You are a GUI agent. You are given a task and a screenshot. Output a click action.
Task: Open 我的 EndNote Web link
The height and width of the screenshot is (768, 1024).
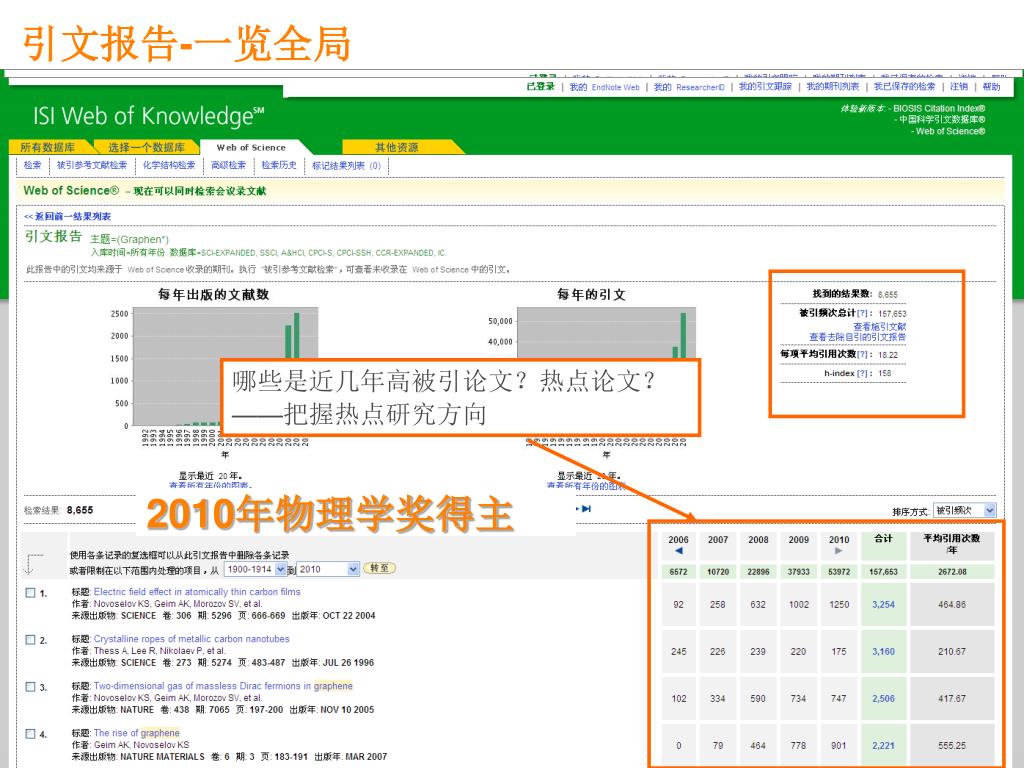[x=604, y=87]
